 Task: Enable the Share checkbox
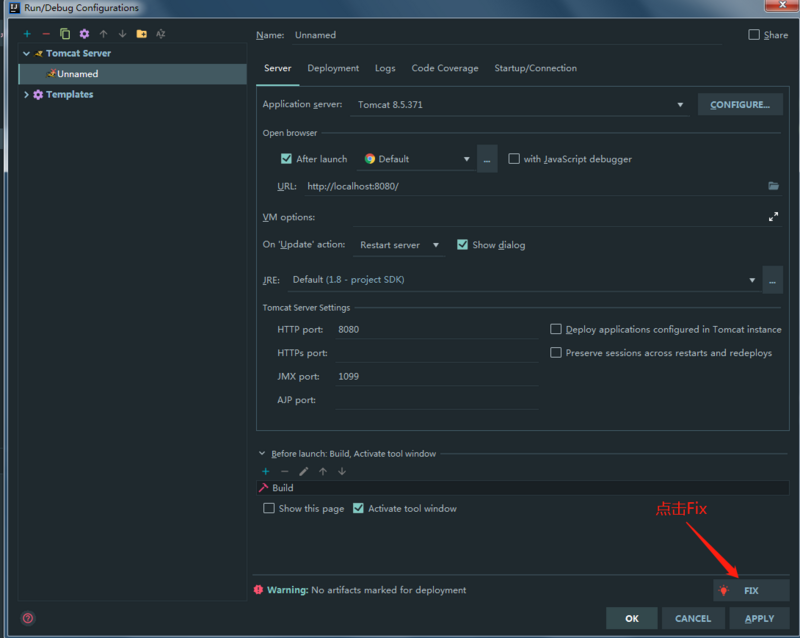(x=754, y=35)
